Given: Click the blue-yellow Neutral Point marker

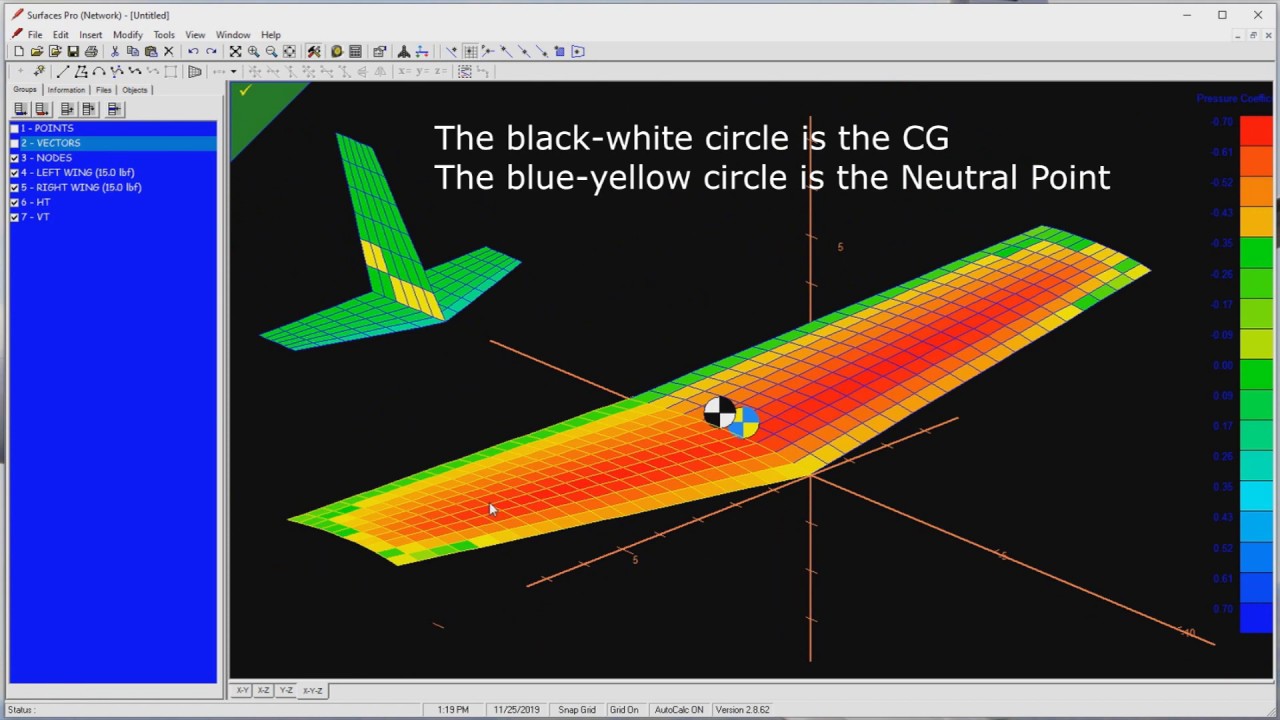Looking at the screenshot, I should (x=745, y=424).
